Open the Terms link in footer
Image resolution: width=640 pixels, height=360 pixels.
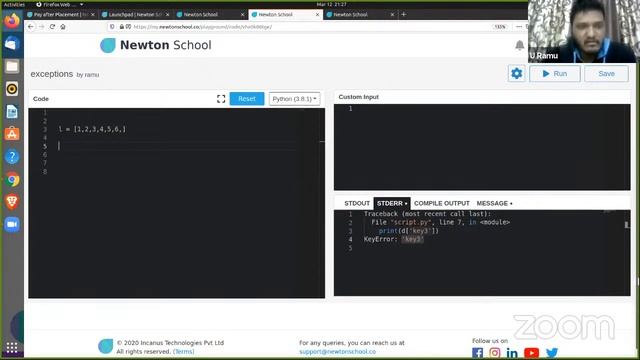pyautogui.click(x=184, y=351)
